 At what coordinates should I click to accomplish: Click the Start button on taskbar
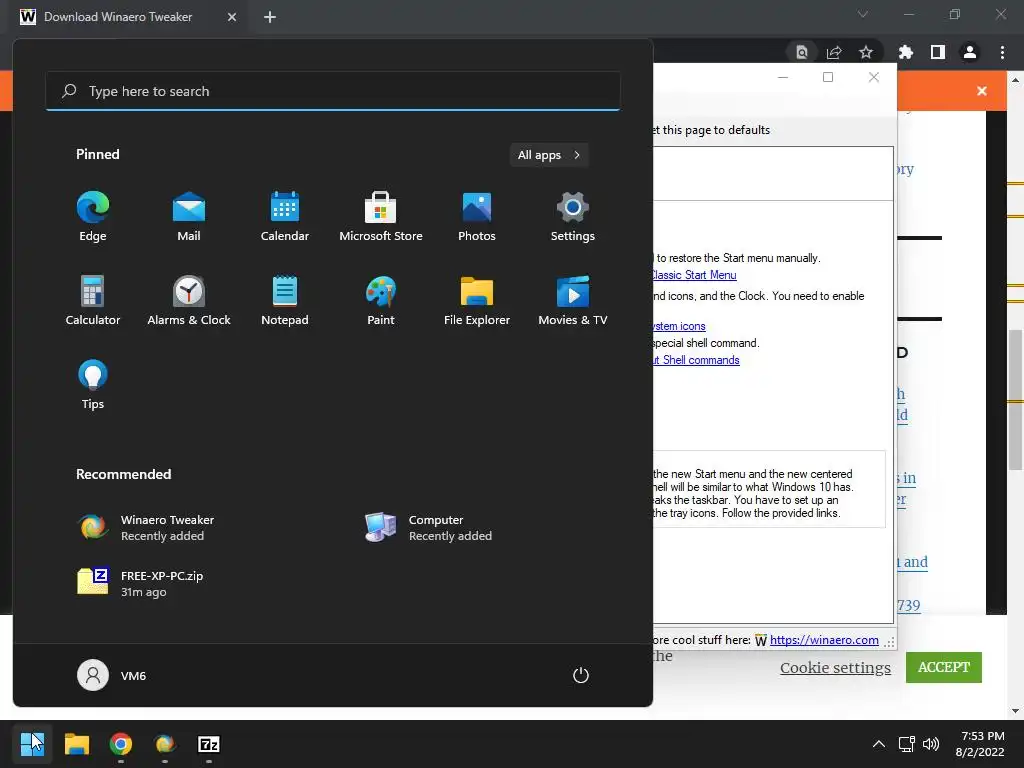32,744
